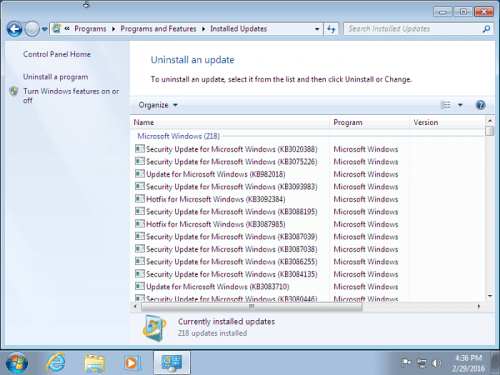Select Update for Microsoft Windows KB3083710
The image size is (500, 375).
(x=218, y=287)
